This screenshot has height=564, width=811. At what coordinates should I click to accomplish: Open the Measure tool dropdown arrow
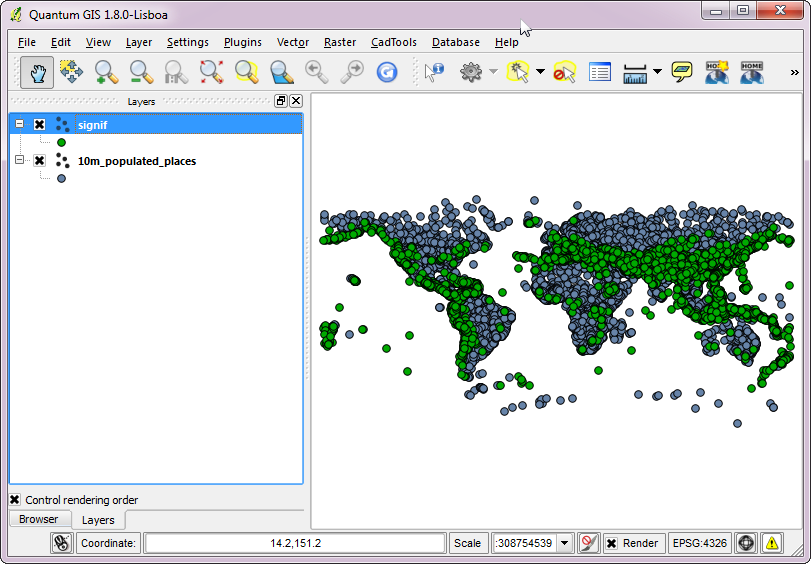[x=657, y=71]
